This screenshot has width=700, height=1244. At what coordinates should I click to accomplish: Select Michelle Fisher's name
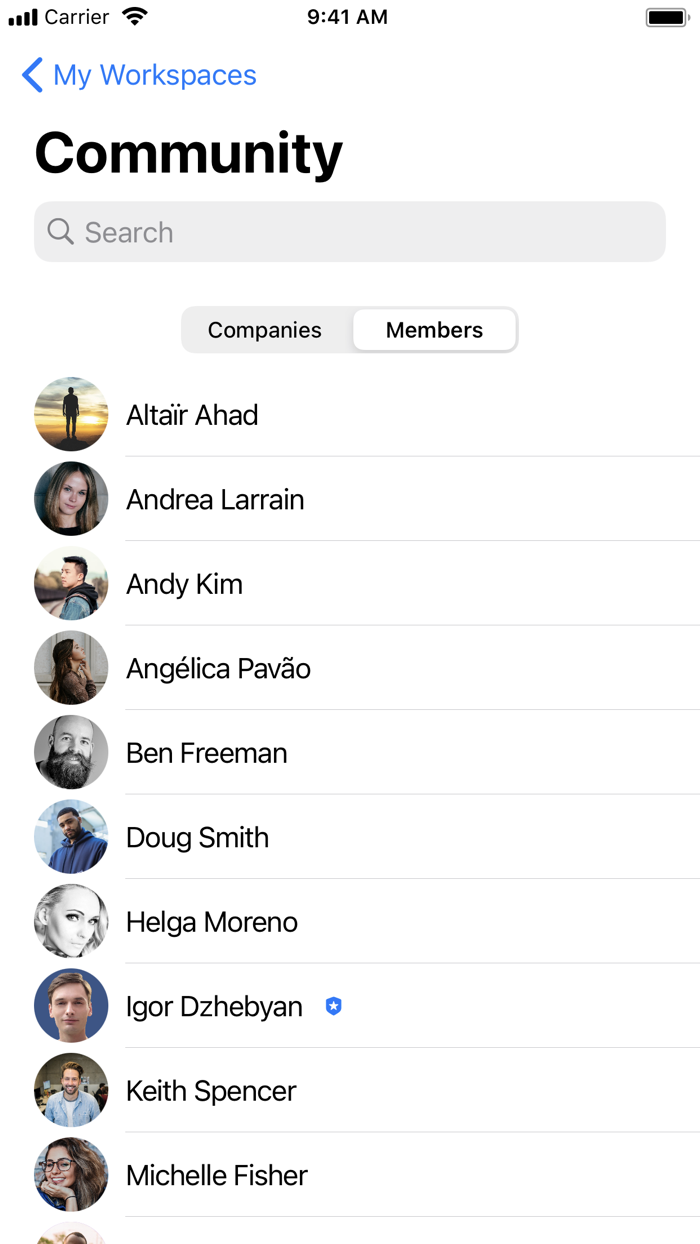pos(217,1175)
